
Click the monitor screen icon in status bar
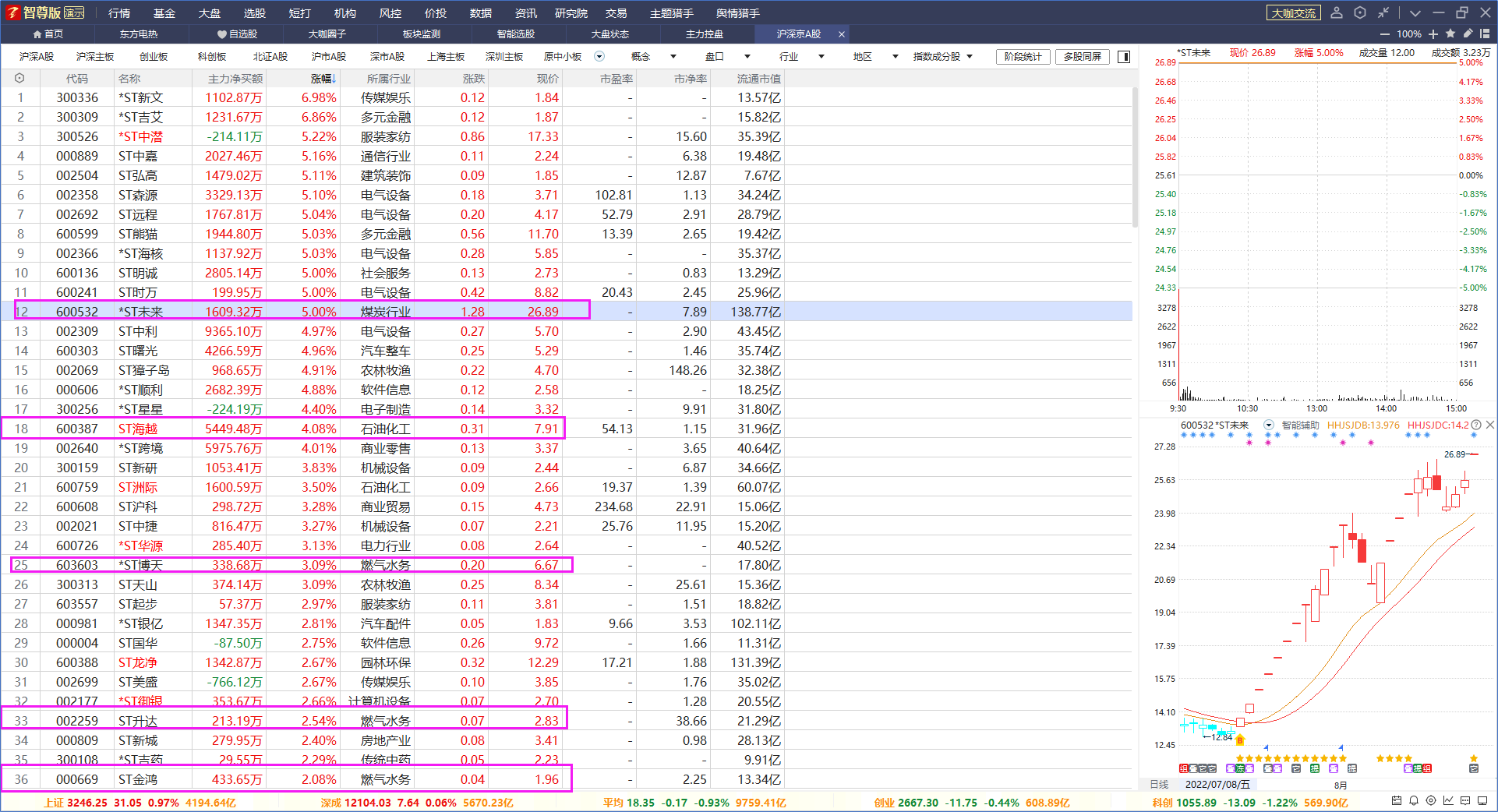1482,801
